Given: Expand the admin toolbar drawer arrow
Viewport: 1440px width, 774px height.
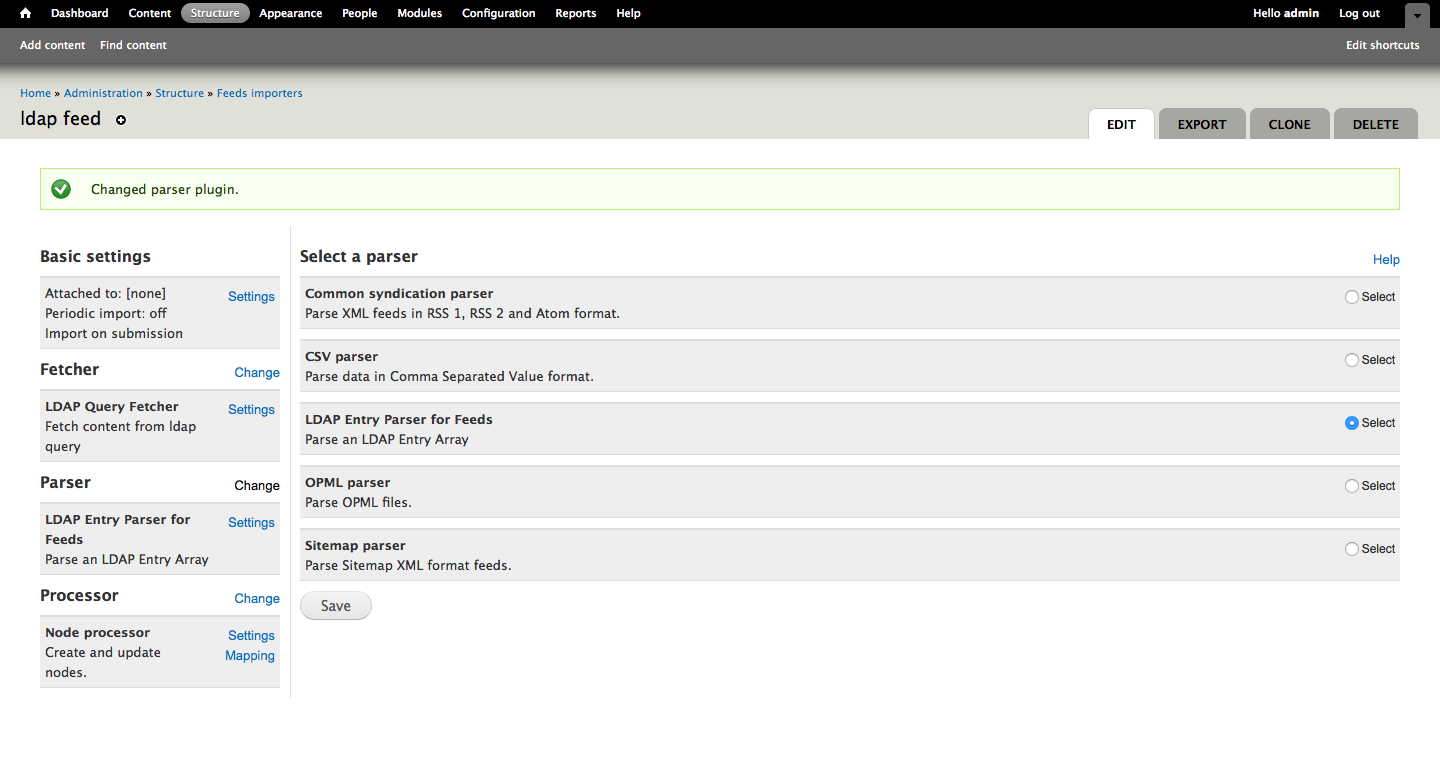Looking at the screenshot, I should pos(1417,15).
